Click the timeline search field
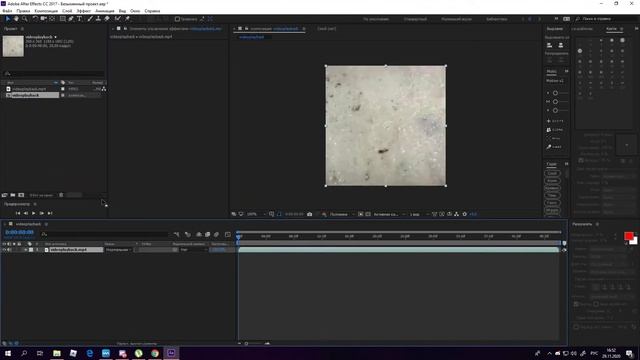Image resolution: width=640 pixels, height=360 pixels. click(x=106, y=234)
